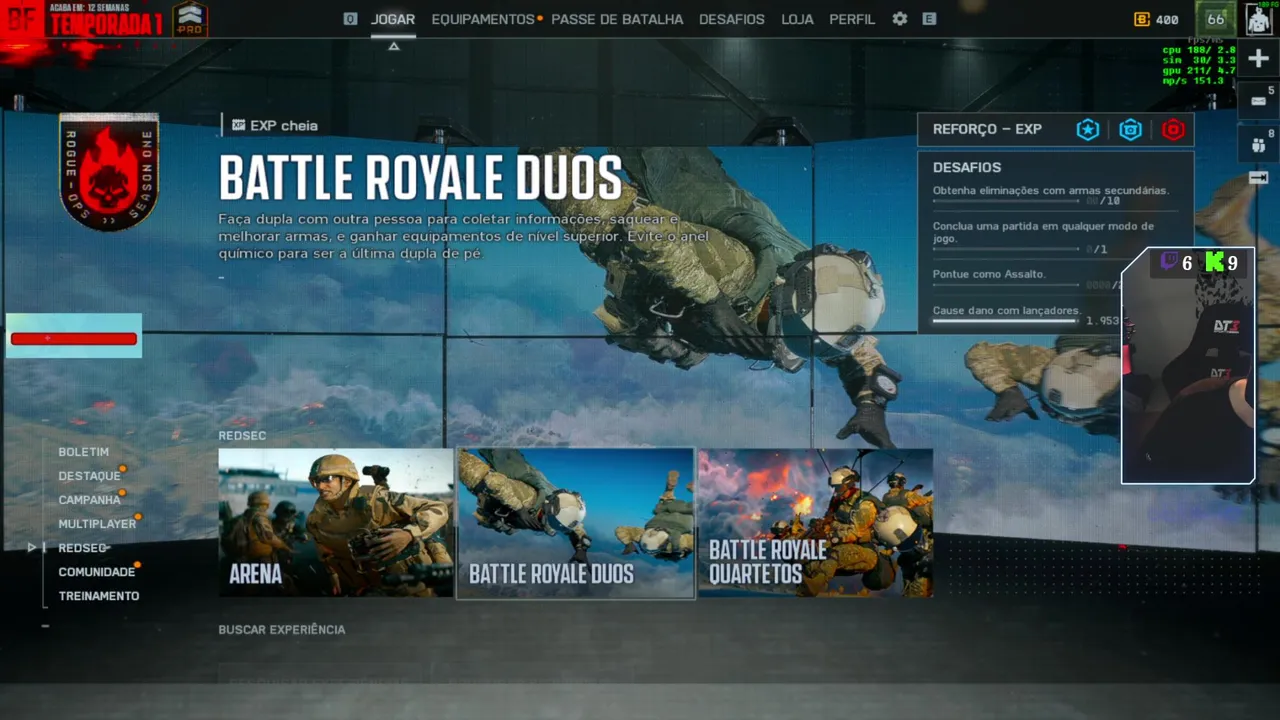Click the E key icon after settings
The width and height of the screenshot is (1280, 720).
pyautogui.click(x=930, y=19)
